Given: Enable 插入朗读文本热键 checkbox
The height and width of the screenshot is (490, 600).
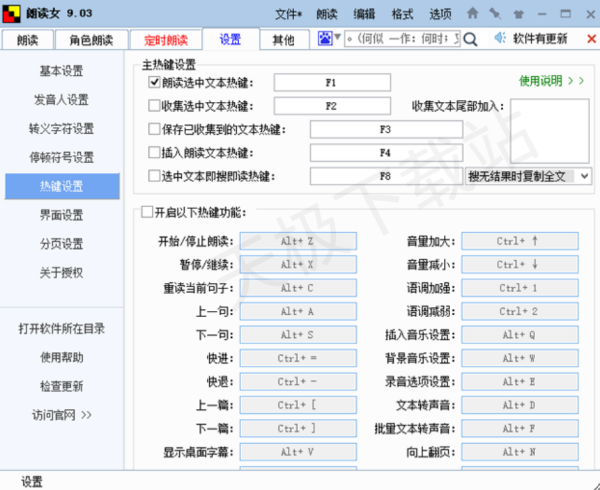Looking at the screenshot, I should (154, 153).
